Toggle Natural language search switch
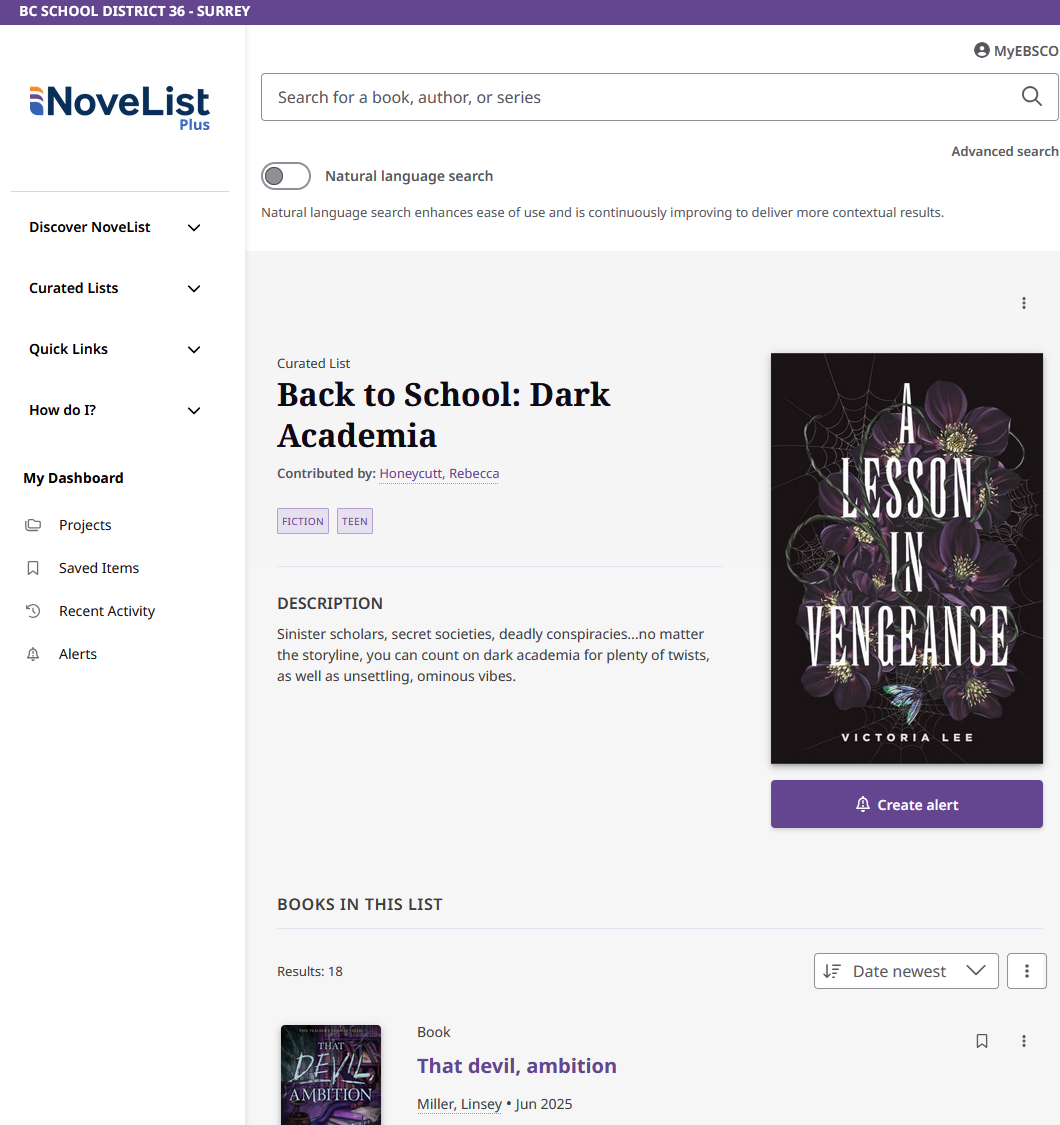The image size is (1060, 1125). (286, 176)
